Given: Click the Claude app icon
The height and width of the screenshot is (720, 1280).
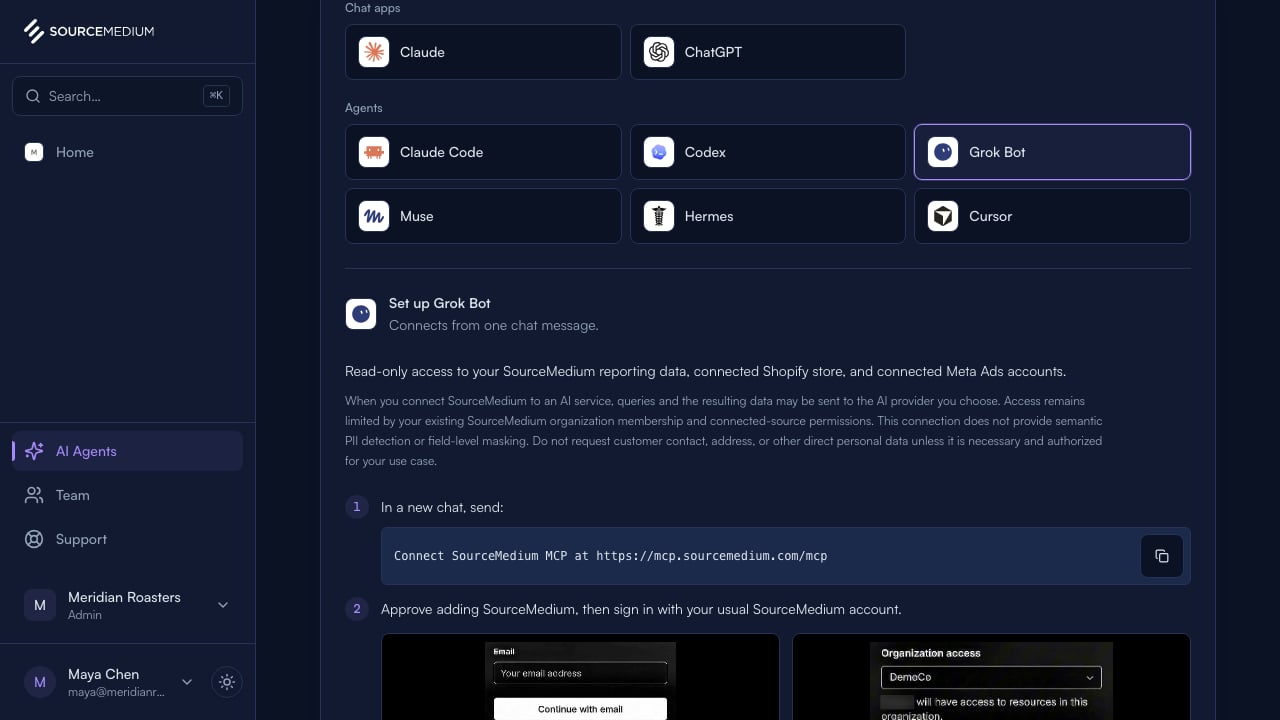Looking at the screenshot, I should coord(374,52).
